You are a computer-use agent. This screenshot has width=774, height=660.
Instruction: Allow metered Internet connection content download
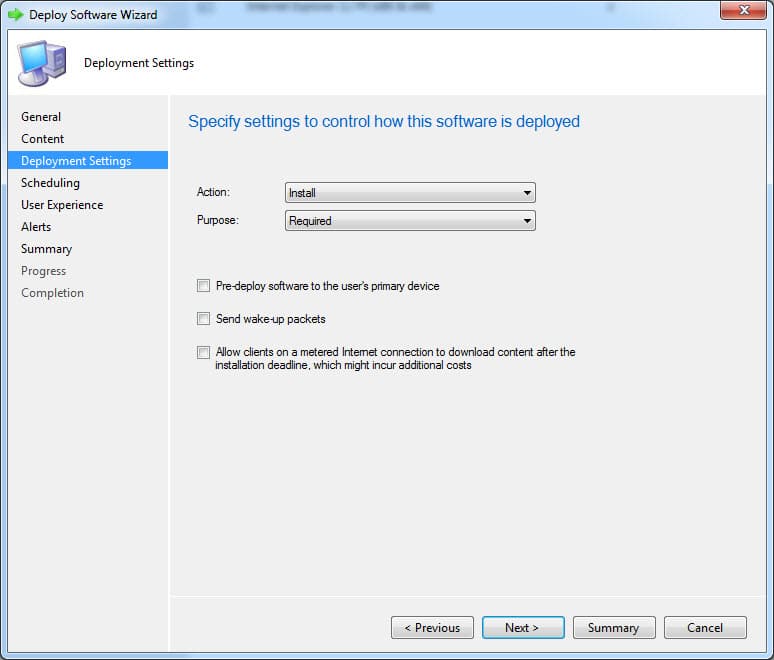(x=203, y=352)
